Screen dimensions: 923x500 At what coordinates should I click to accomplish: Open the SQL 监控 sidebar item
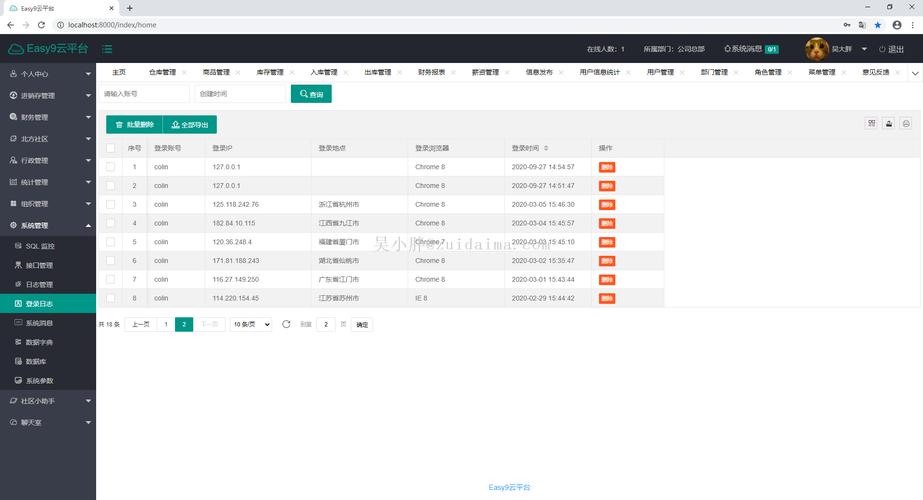48,246
